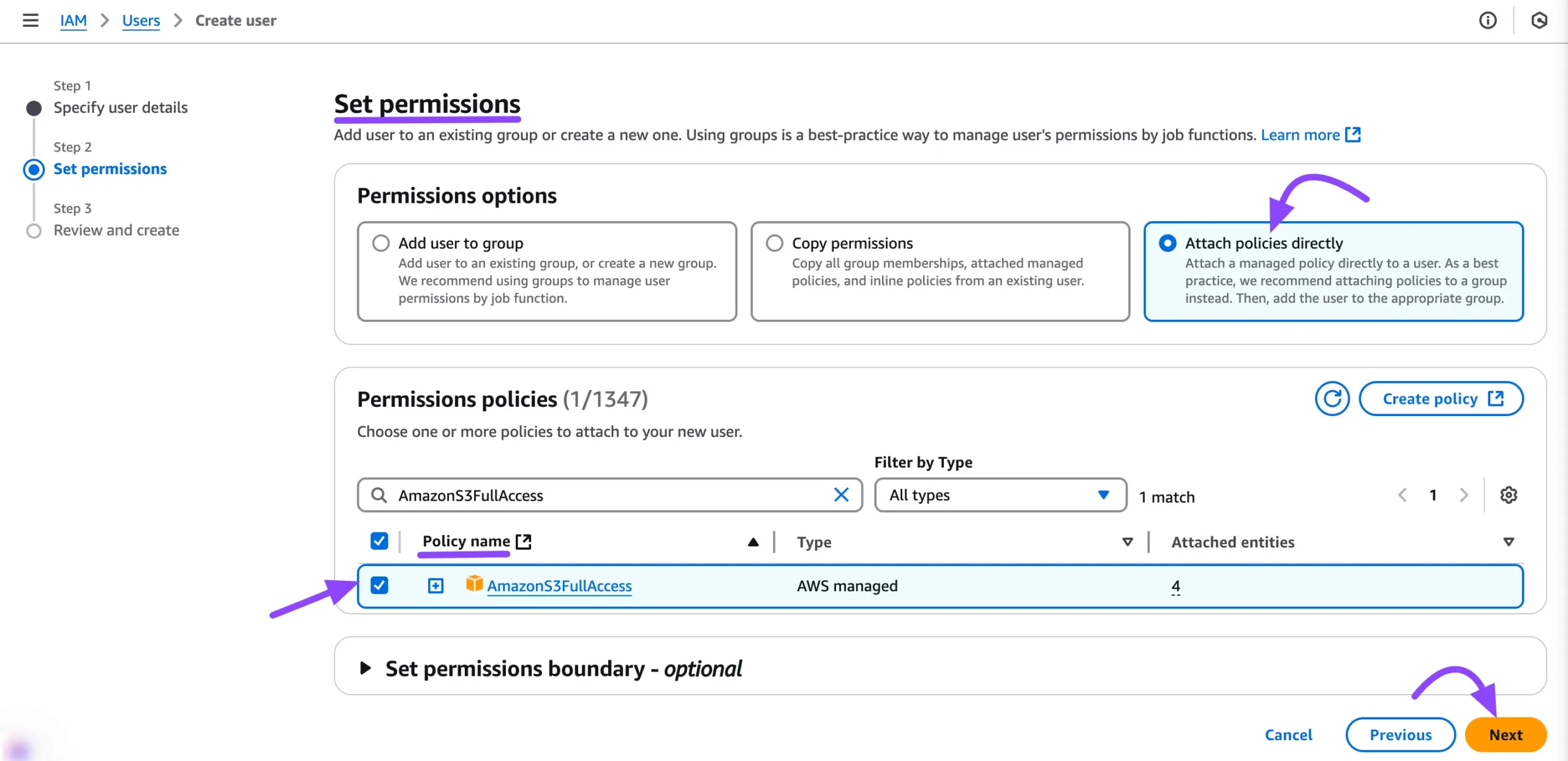The image size is (1568, 761).
Task: Select Step 3 Review and create
Action: [x=116, y=230]
